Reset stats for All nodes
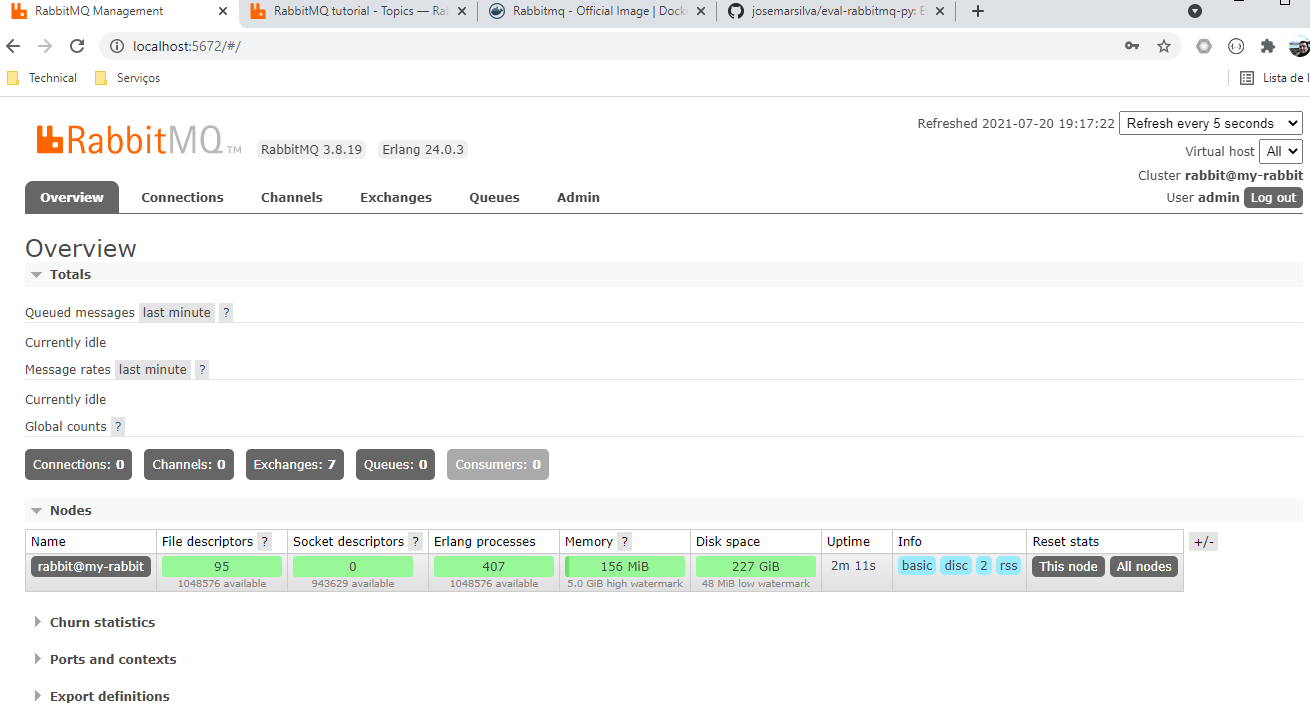The width and height of the screenshot is (1310, 706). point(1144,566)
